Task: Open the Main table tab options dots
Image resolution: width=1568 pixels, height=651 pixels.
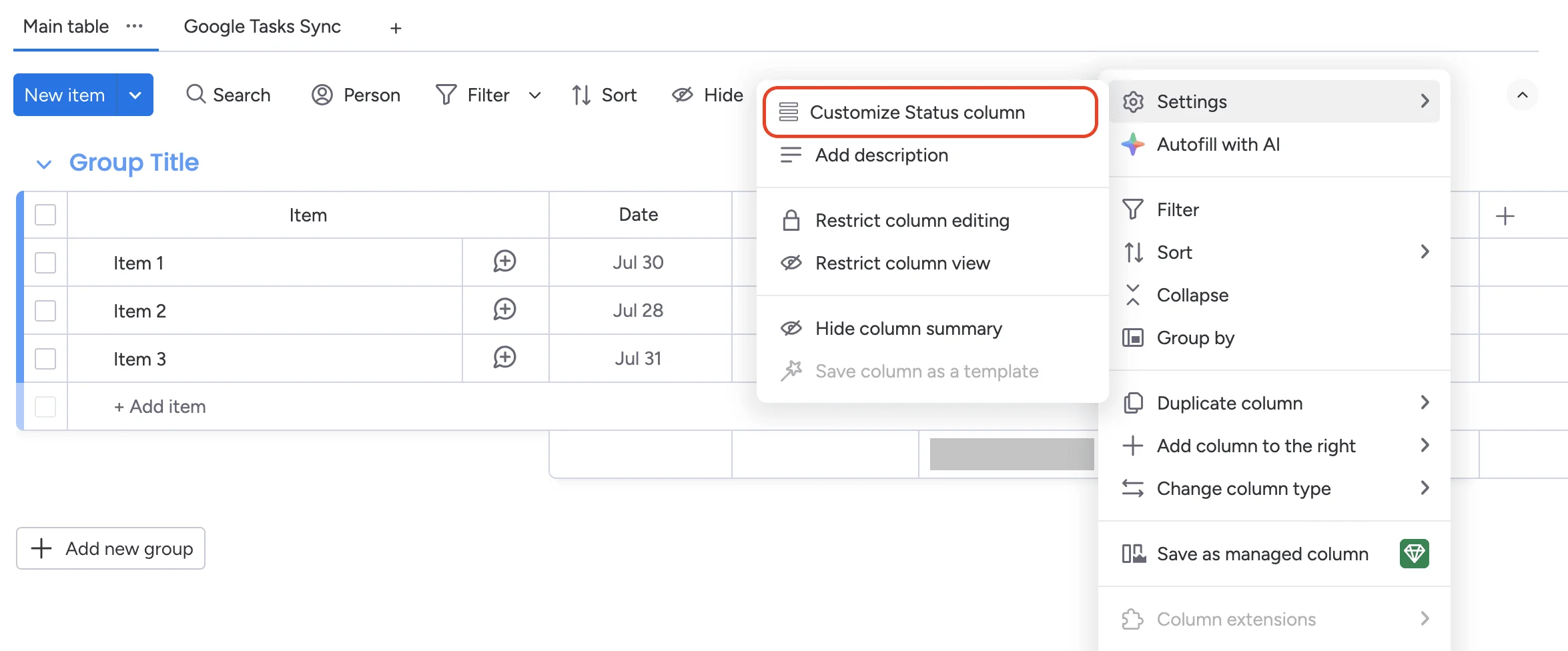Action: [134, 26]
